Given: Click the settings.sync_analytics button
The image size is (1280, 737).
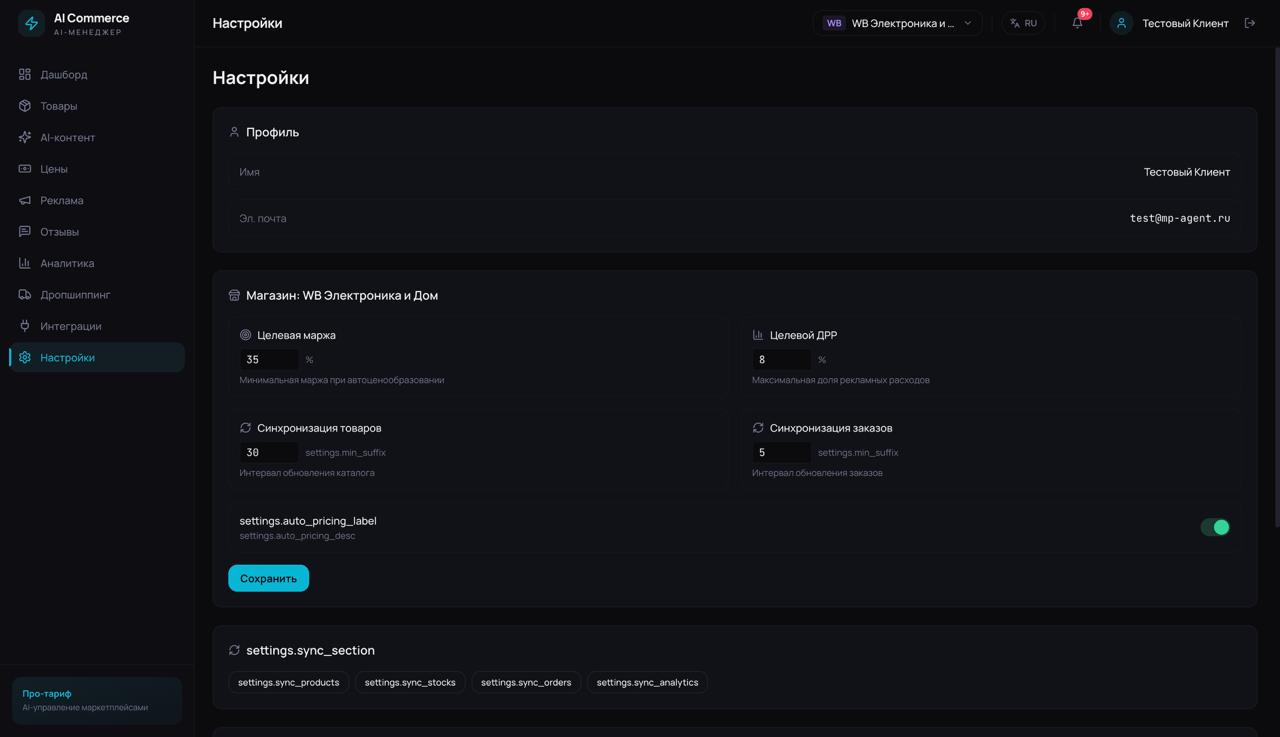Looking at the screenshot, I should click(x=647, y=682).
